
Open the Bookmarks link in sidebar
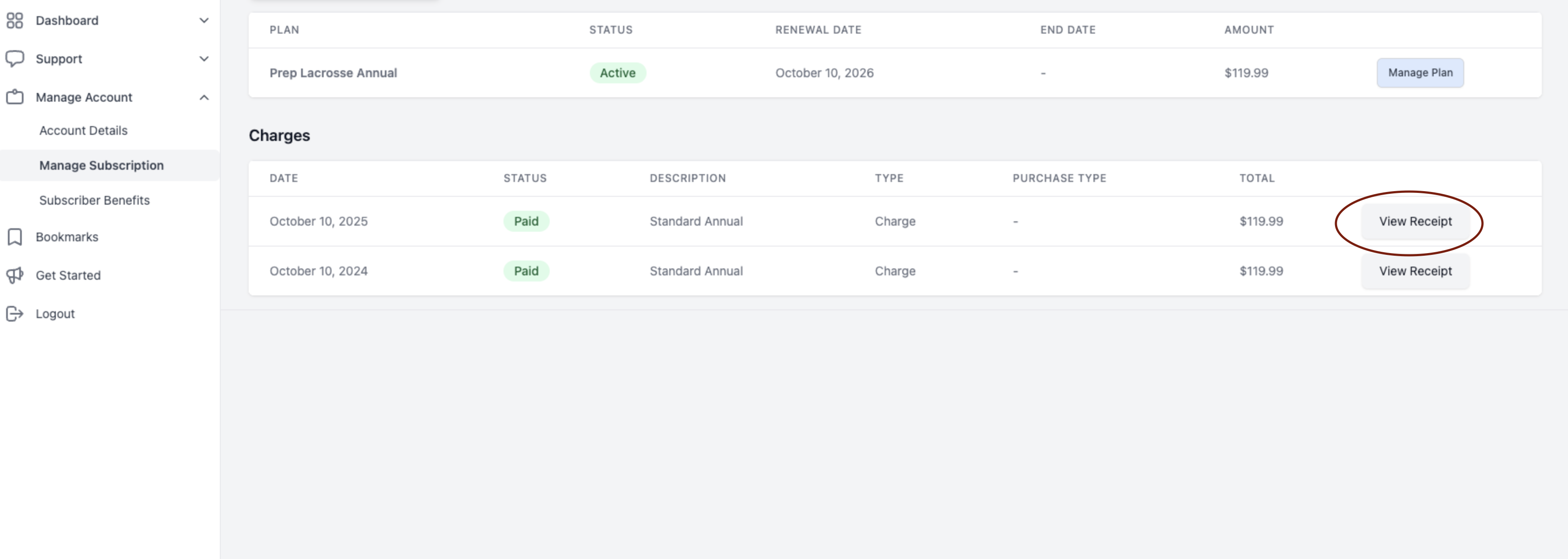coord(67,237)
